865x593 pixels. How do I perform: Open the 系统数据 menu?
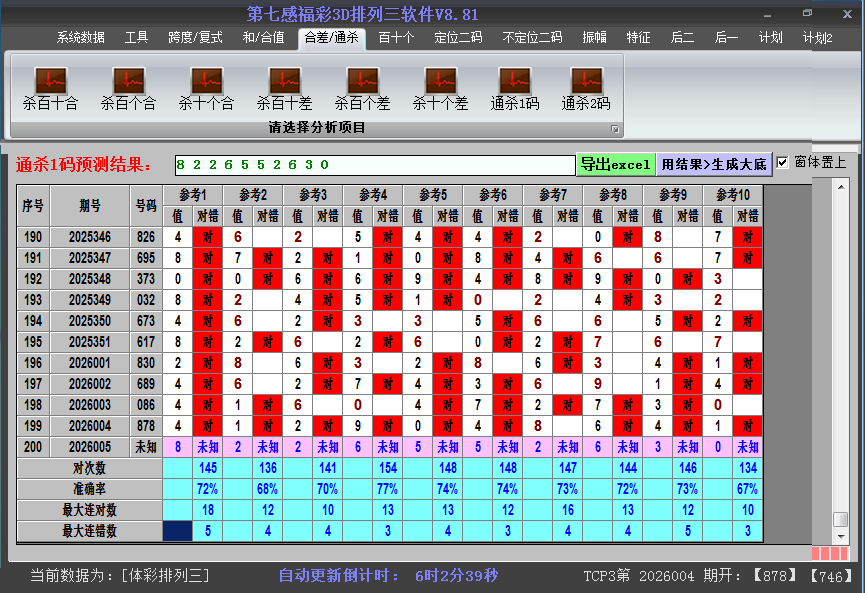[80, 38]
